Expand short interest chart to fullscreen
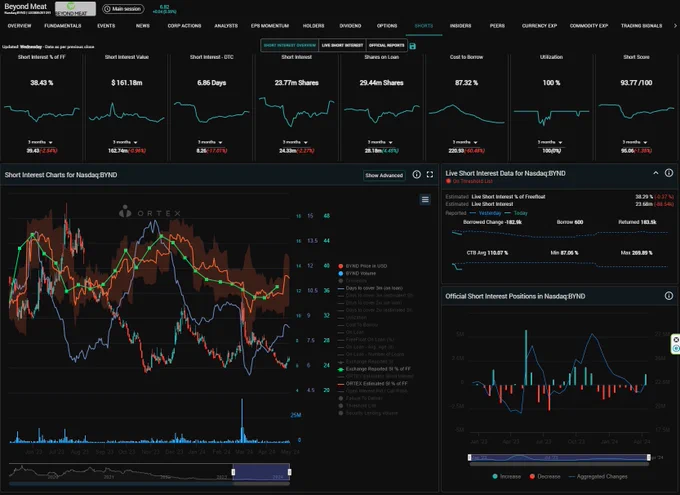 click(x=430, y=174)
